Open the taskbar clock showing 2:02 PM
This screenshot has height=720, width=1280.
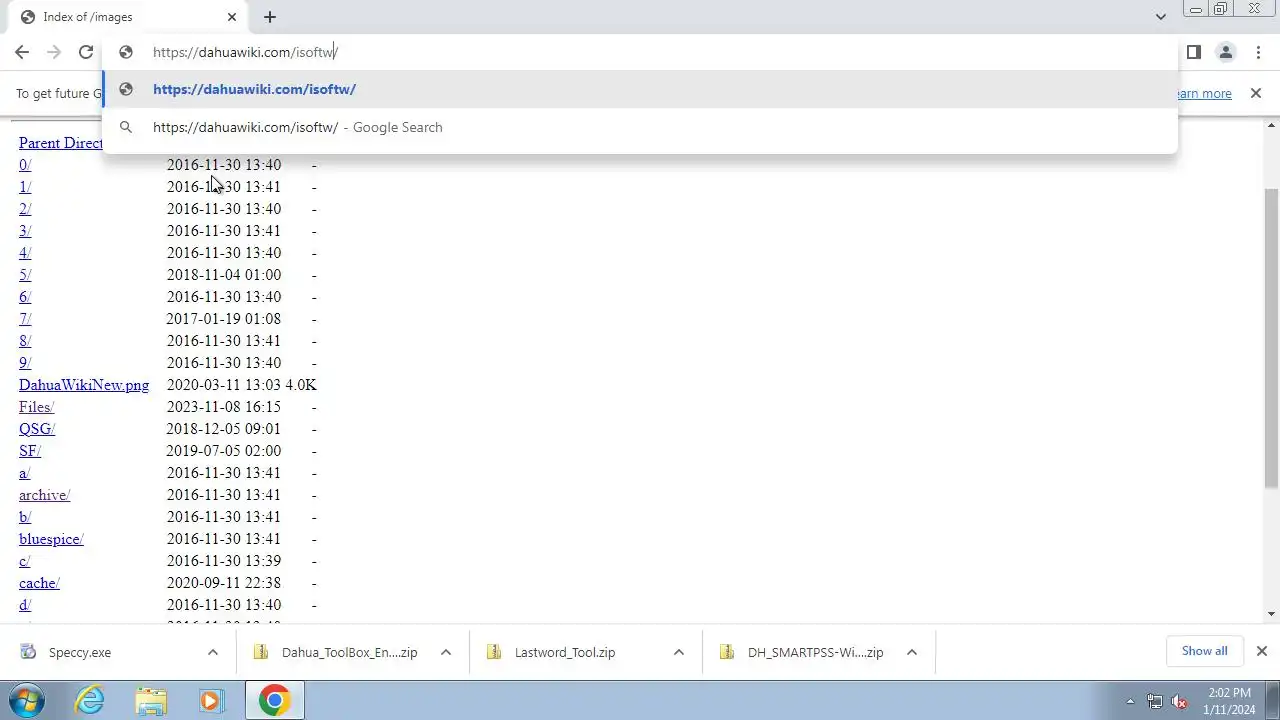[x=1229, y=701]
